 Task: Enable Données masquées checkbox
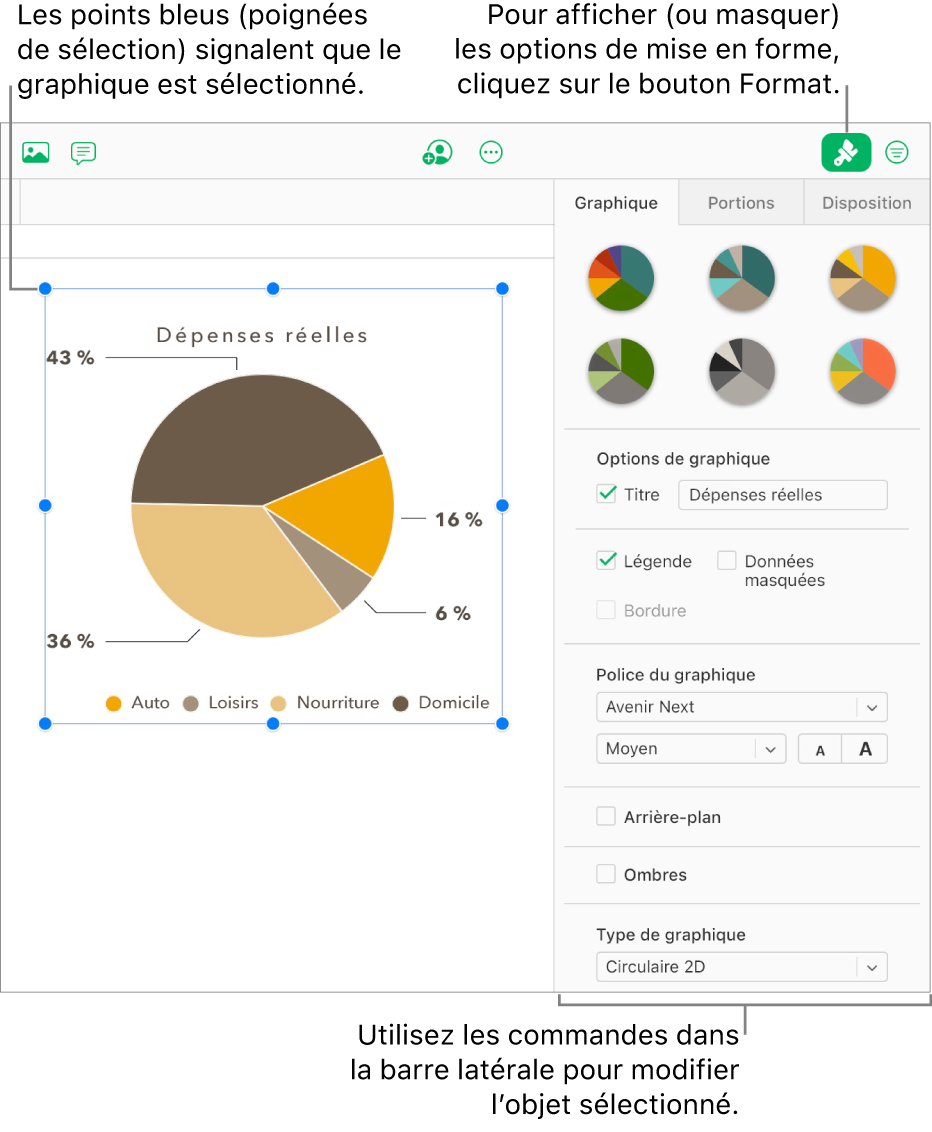[x=726, y=560]
